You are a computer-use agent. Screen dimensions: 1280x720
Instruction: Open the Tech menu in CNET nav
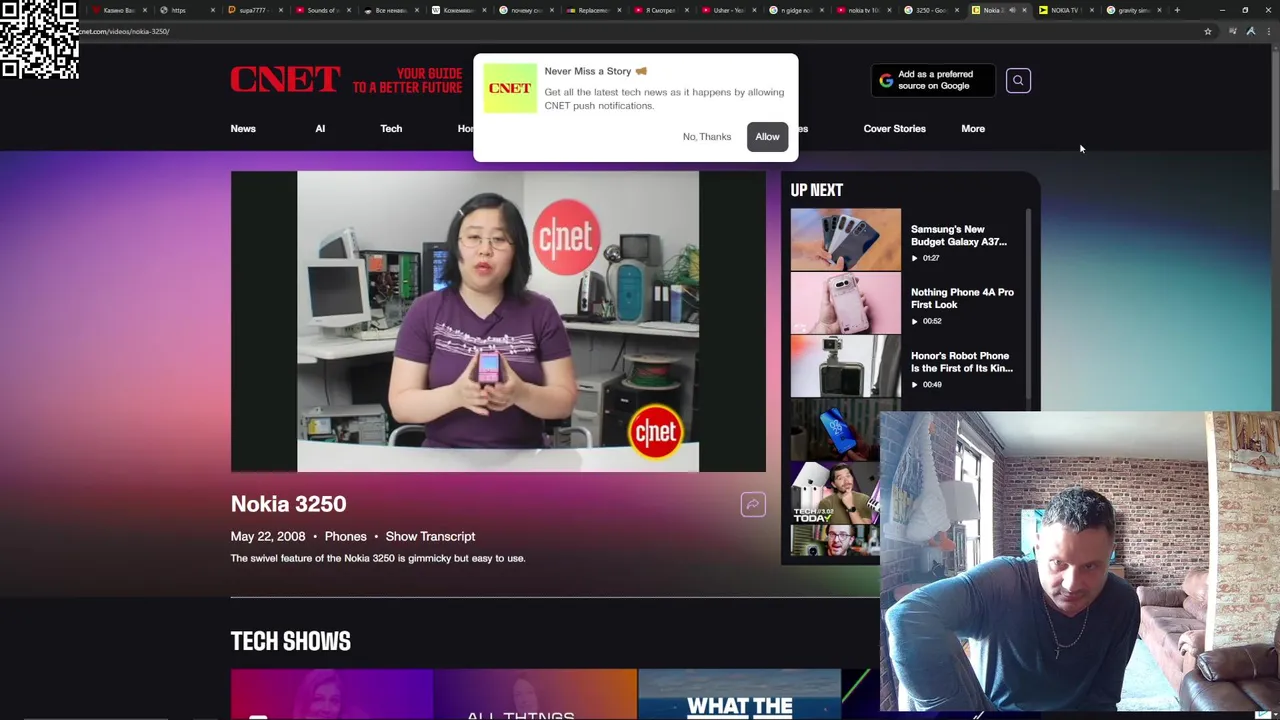pyautogui.click(x=391, y=129)
